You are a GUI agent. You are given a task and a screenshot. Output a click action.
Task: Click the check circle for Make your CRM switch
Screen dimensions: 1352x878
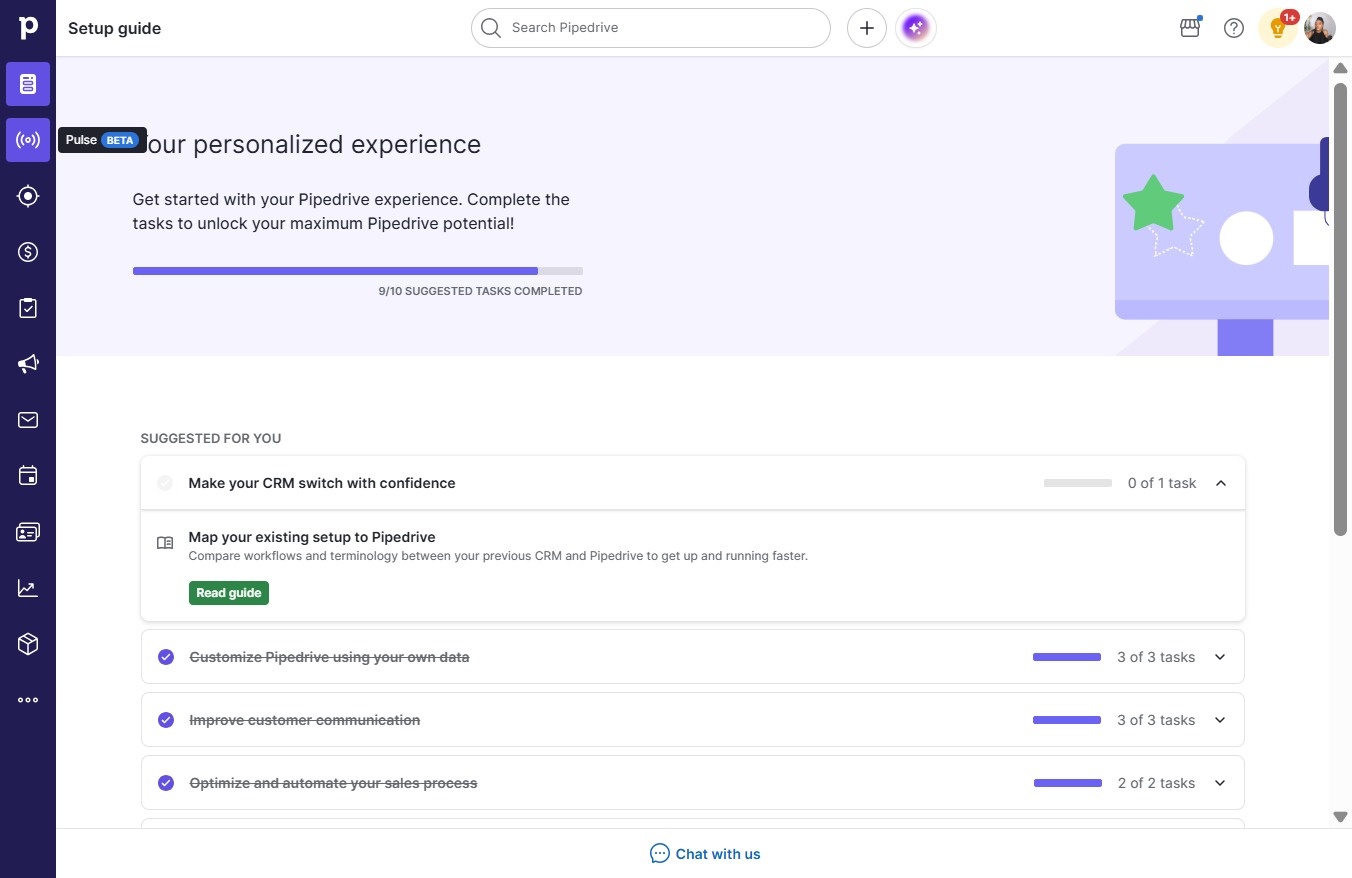(165, 483)
